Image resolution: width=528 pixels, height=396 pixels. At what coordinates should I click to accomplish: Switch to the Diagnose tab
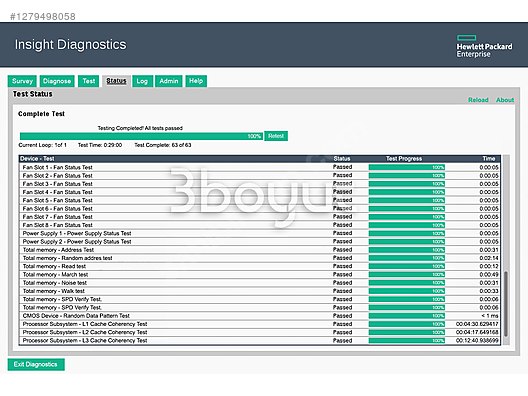pos(57,81)
